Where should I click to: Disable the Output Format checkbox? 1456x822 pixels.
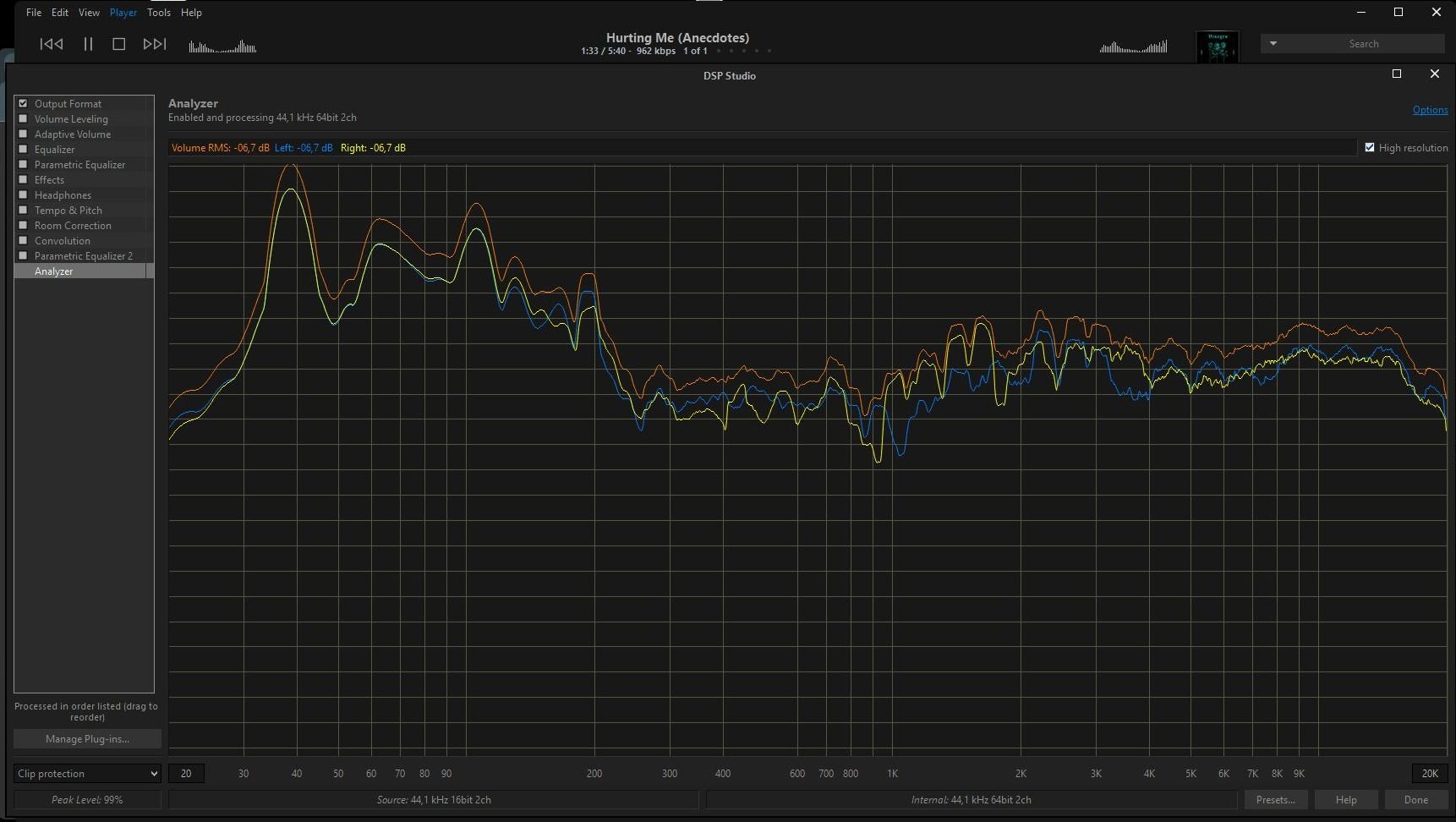(24, 104)
